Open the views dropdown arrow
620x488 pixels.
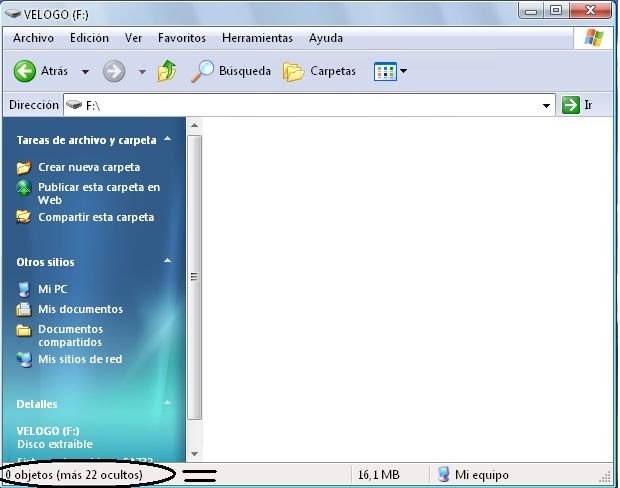(403, 71)
